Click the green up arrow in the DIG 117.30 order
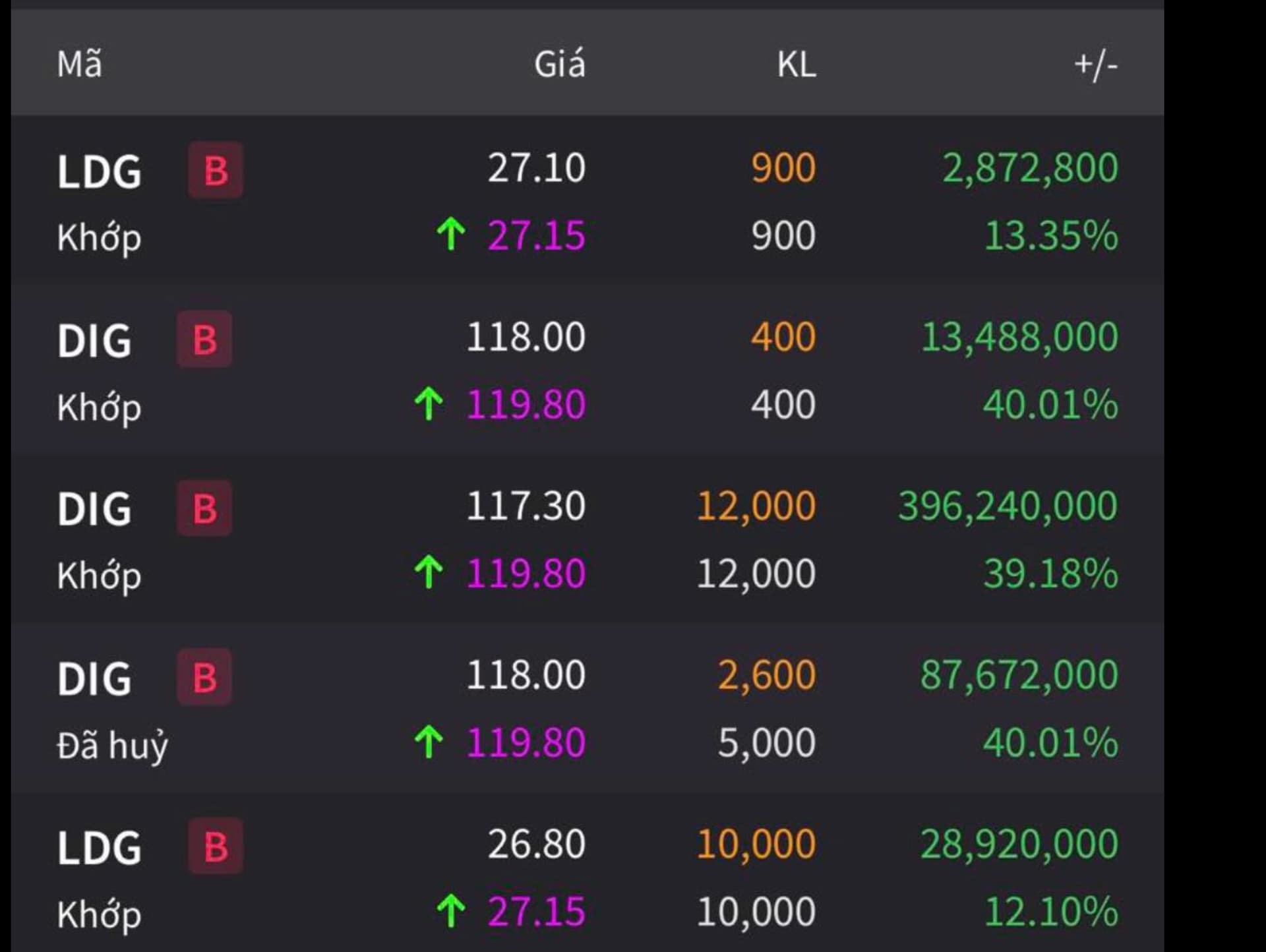Viewport: 1266px width, 952px height. coord(429,572)
